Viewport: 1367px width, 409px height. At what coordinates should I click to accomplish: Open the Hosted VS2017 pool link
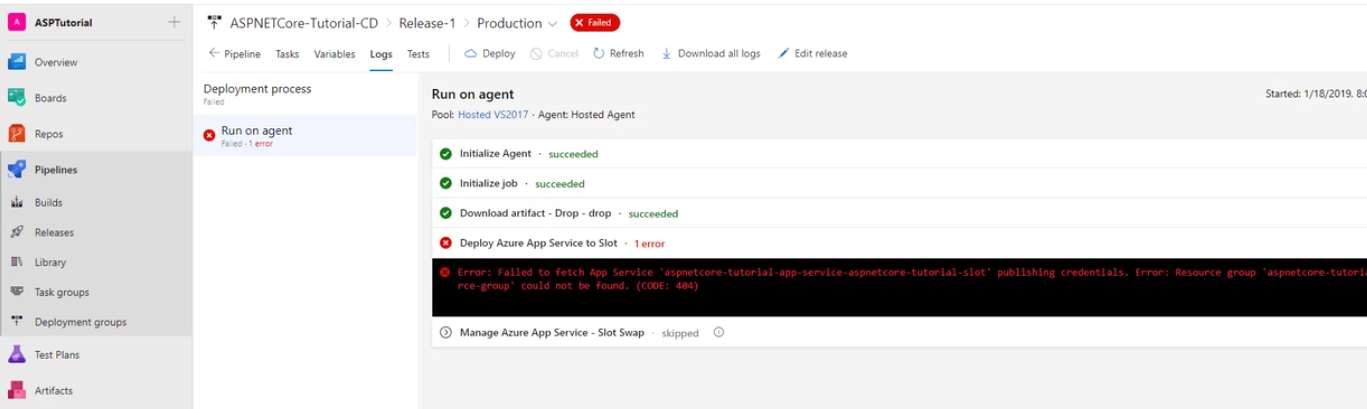[494, 115]
